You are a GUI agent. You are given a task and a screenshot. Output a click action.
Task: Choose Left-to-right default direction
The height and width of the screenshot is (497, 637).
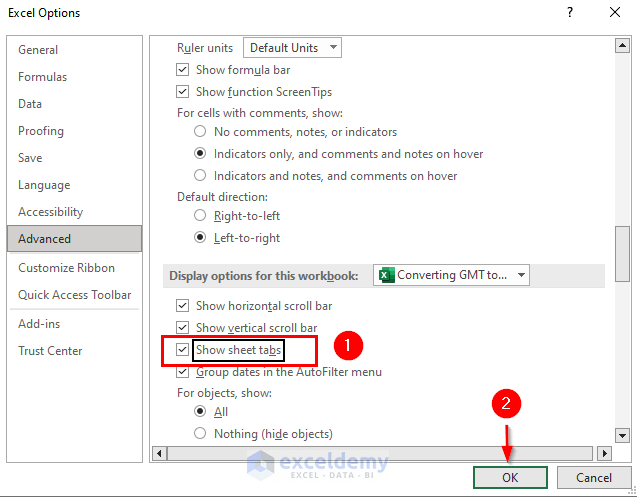[200, 237]
